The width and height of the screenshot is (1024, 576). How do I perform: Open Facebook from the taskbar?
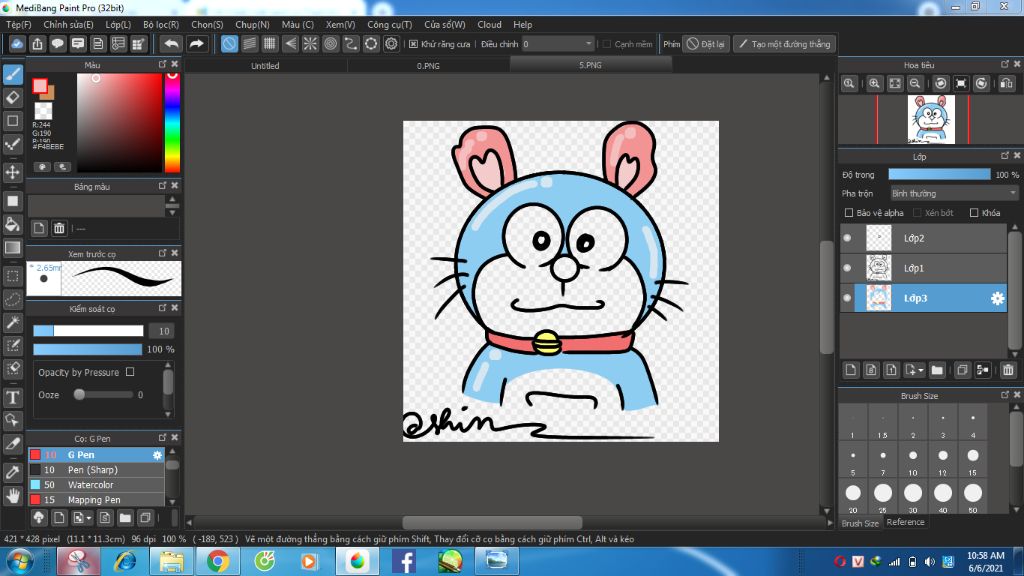(404, 561)
